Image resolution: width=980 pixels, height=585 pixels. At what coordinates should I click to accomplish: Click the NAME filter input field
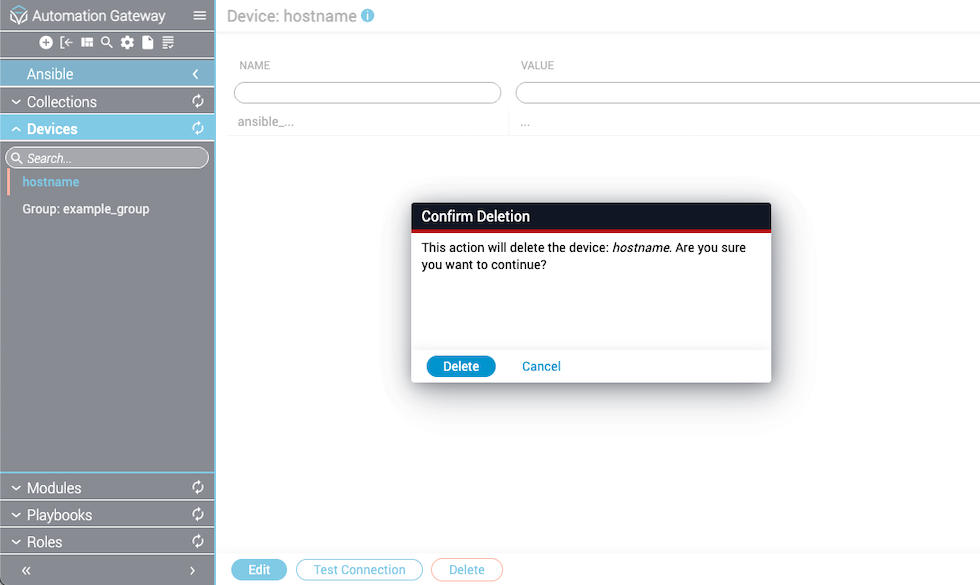click(x=368, y=93)
